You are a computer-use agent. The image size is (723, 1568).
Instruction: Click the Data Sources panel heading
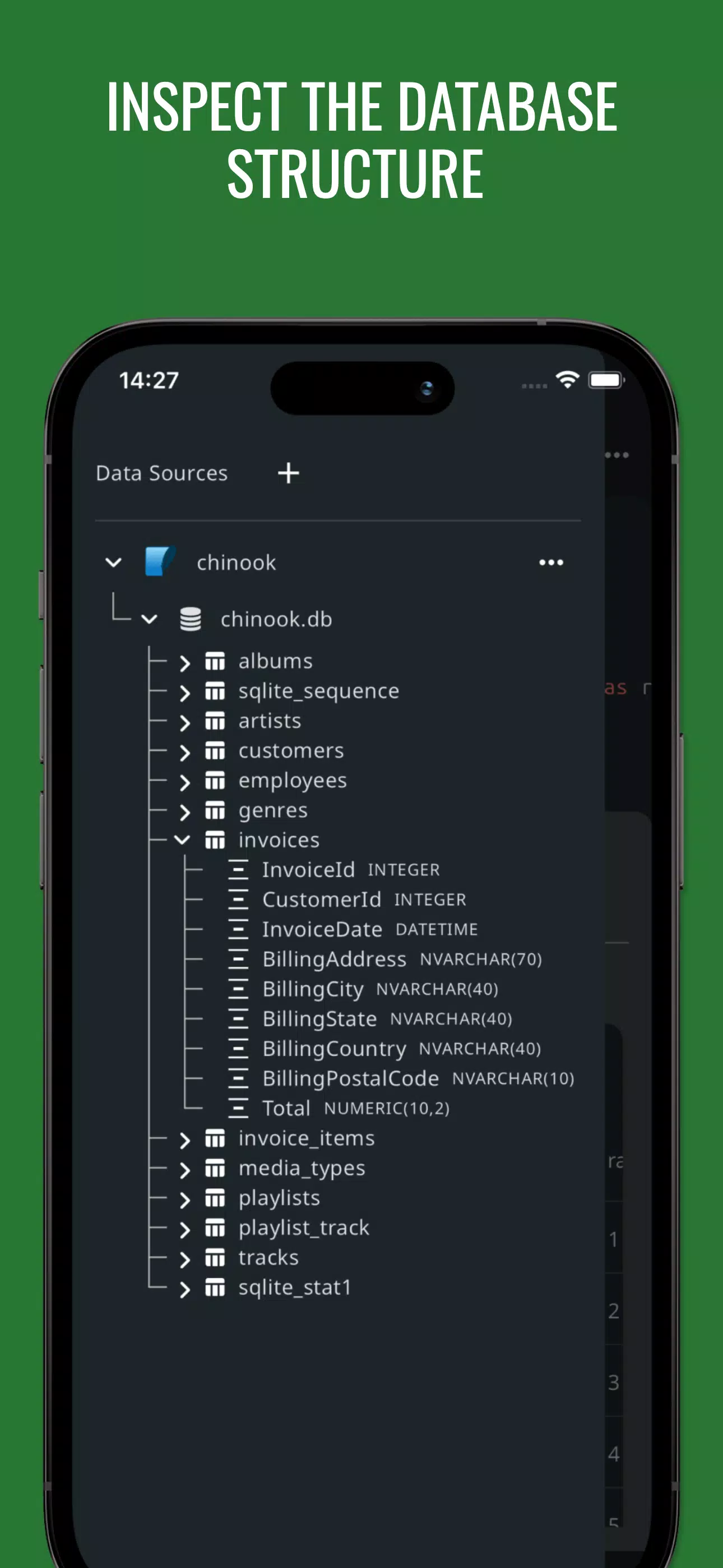162,473
